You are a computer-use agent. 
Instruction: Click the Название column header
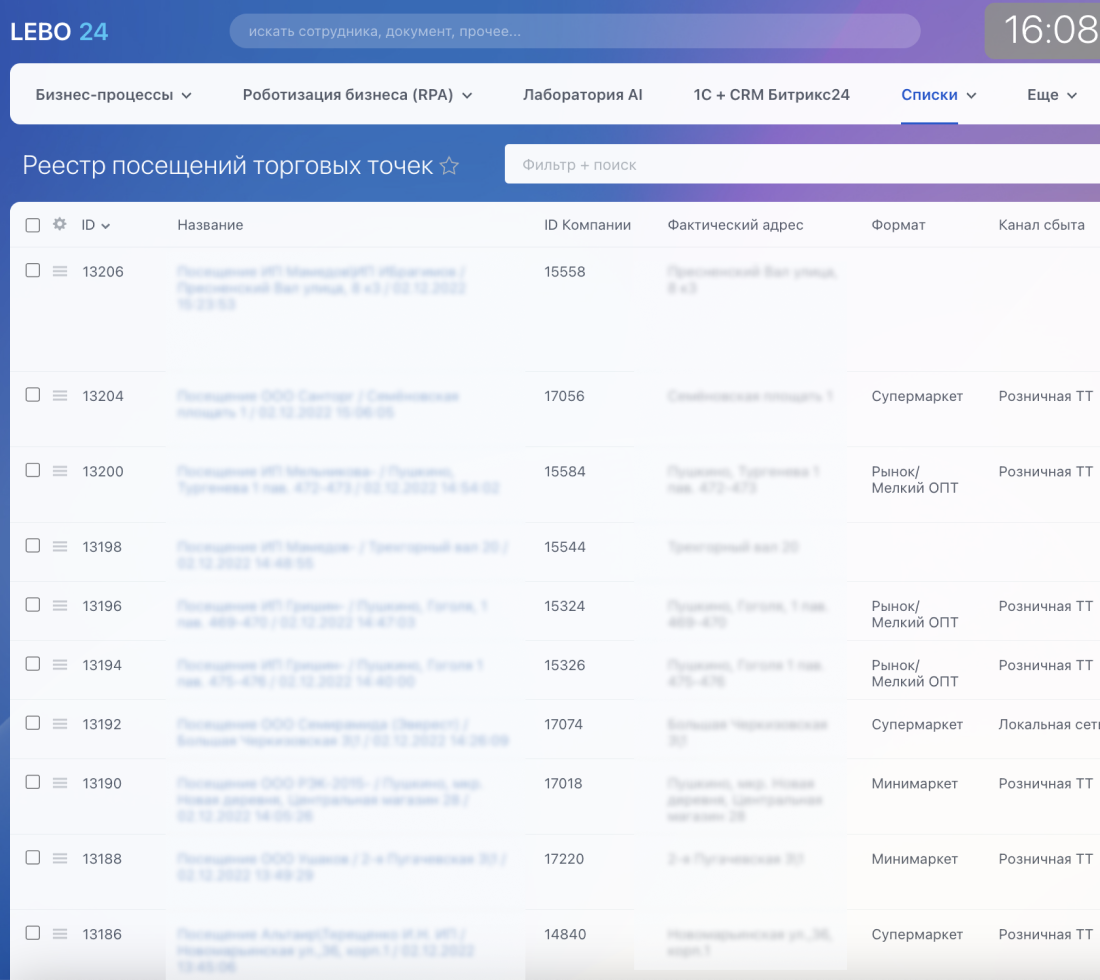pyautogui.click(x=210, y=226)
